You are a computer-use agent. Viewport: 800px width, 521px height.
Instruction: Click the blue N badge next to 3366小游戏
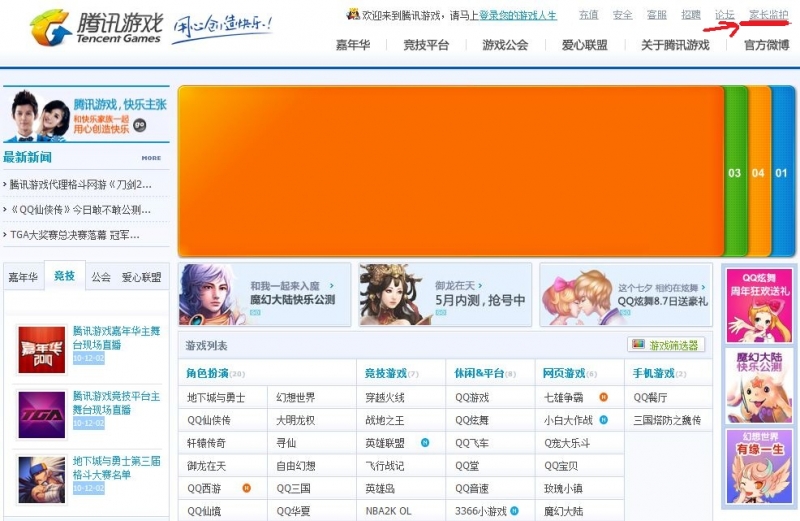click(x=514, y=510)
